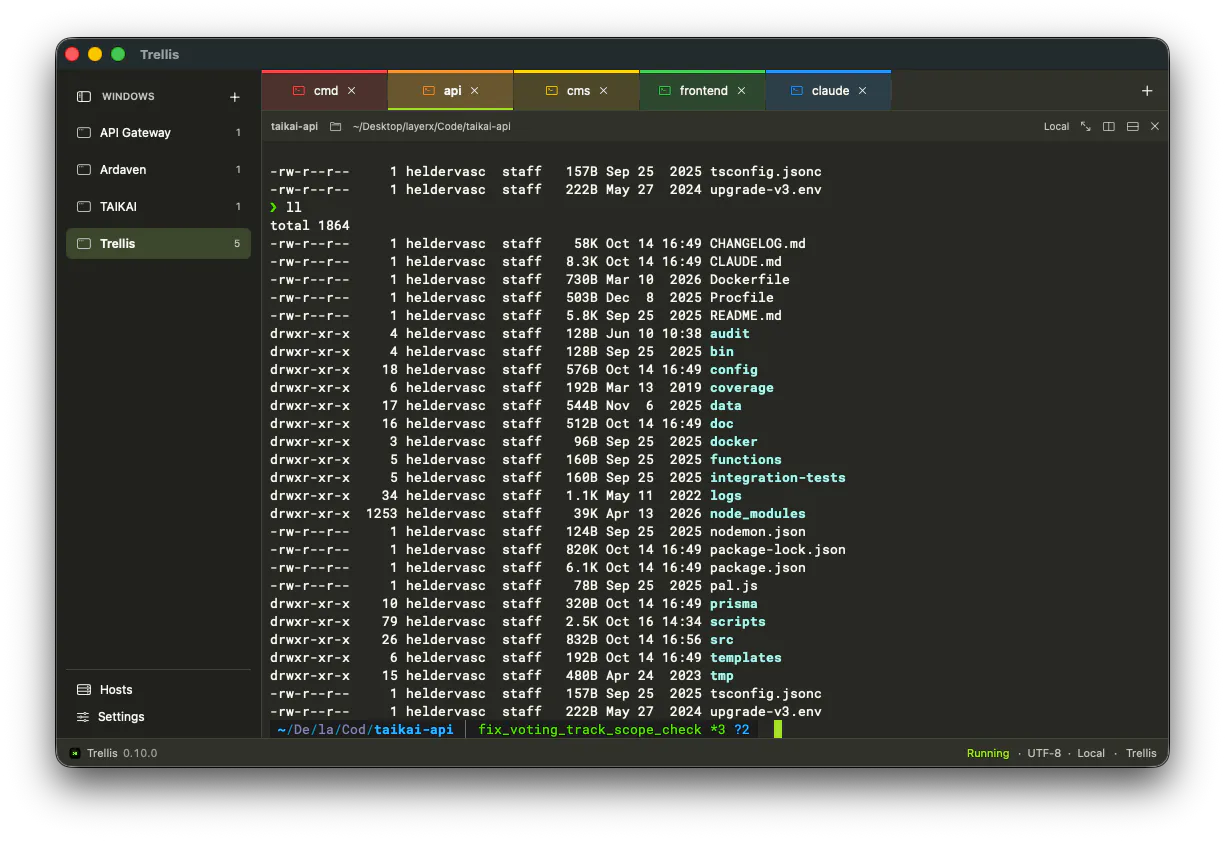Click the node_modules directory name
The height and width of the screenshot is (841, 1225).
pos(758,514)
